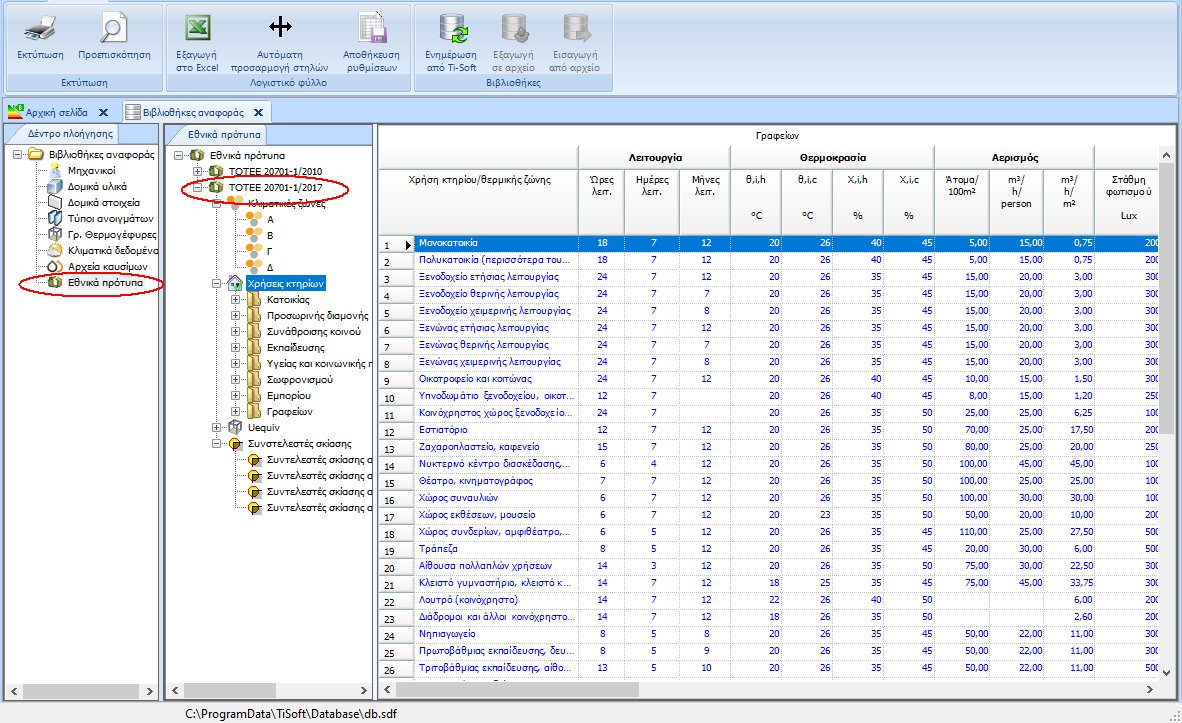Switch to the Αρχική σελίδα tab
The width and height of the screenshot is (1182, 723).
(55, 112)
